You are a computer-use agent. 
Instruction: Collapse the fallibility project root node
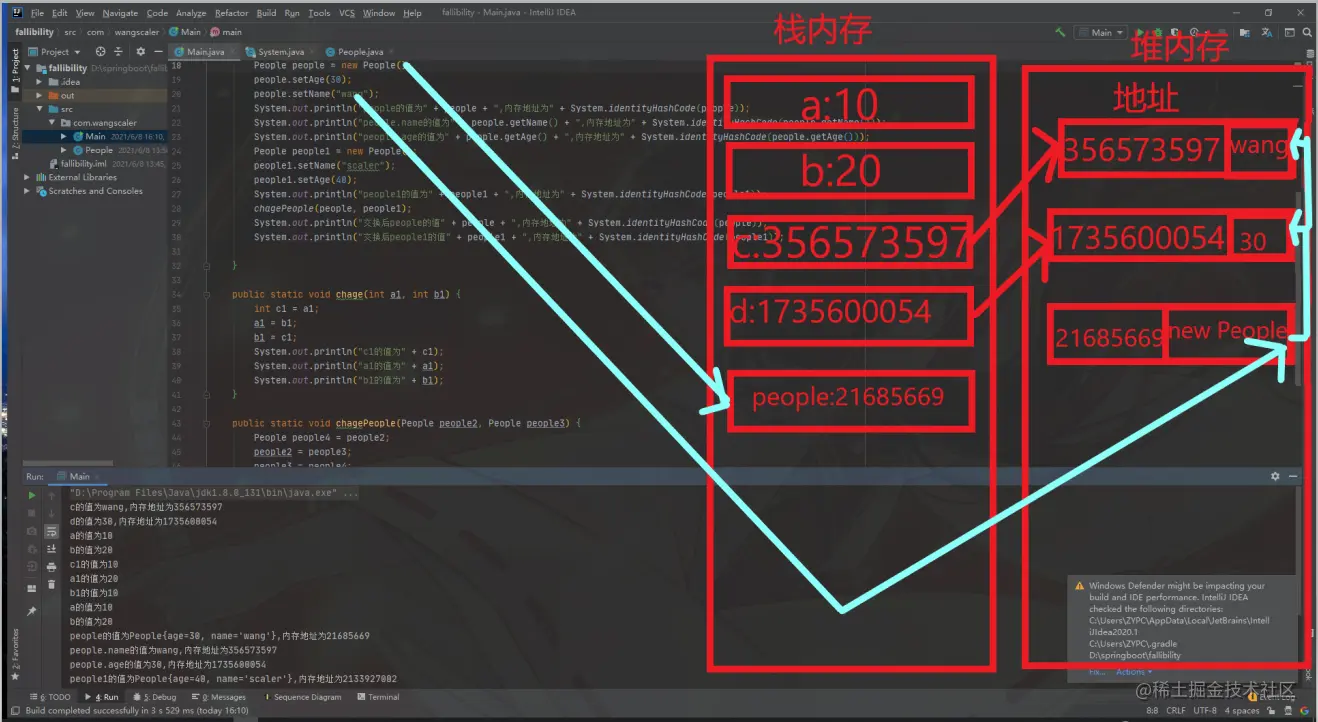coord(29,68)
